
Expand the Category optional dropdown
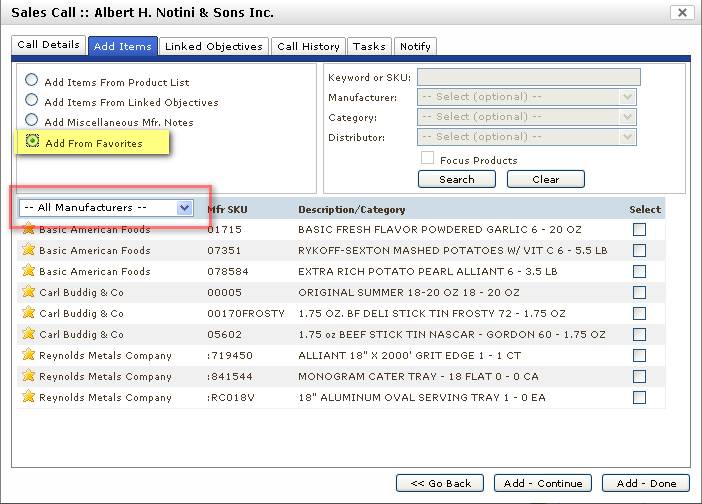pyautogui.click(x=528, y=117)
